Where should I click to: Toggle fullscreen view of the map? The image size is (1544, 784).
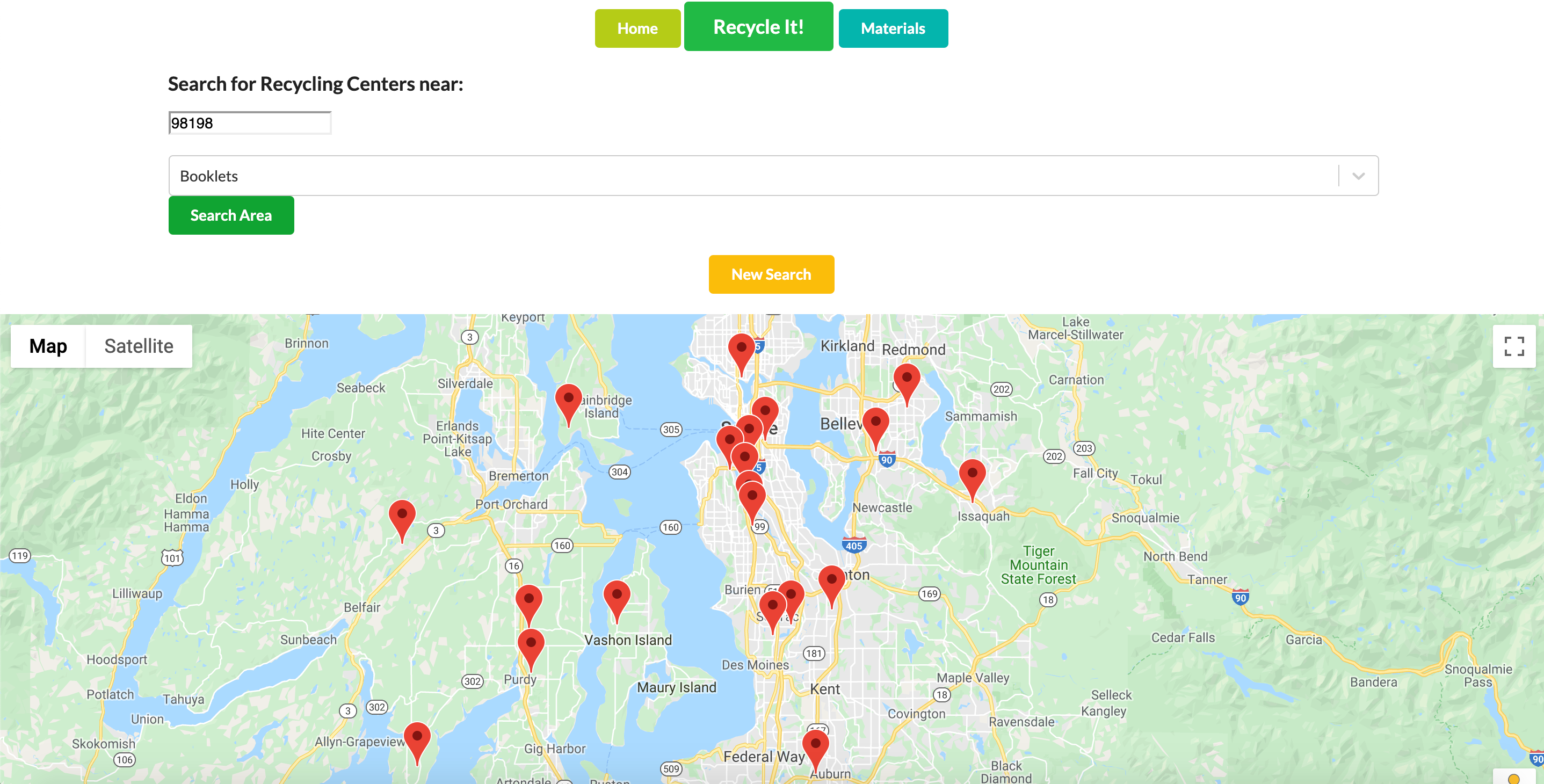(1514, 346)
